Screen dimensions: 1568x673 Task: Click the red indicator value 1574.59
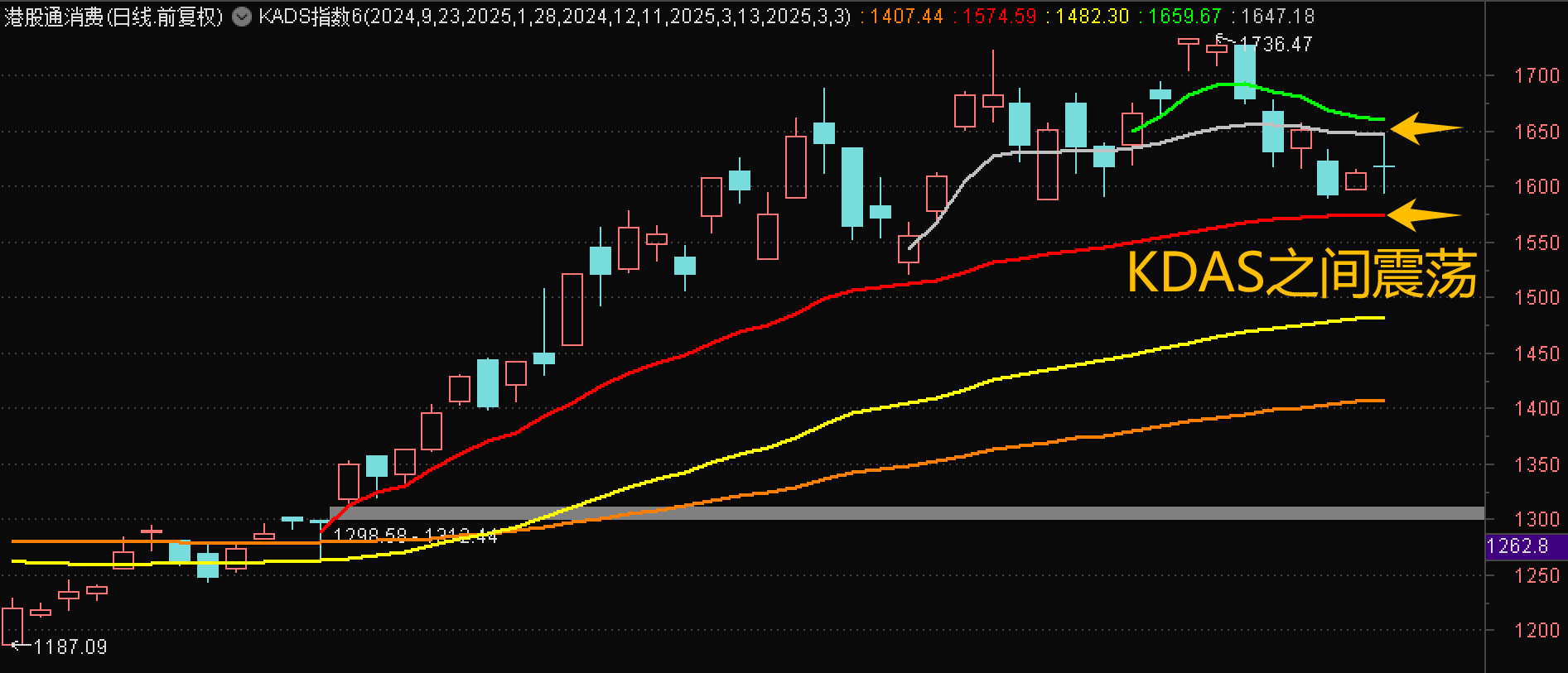click(x=1000, y=17)
